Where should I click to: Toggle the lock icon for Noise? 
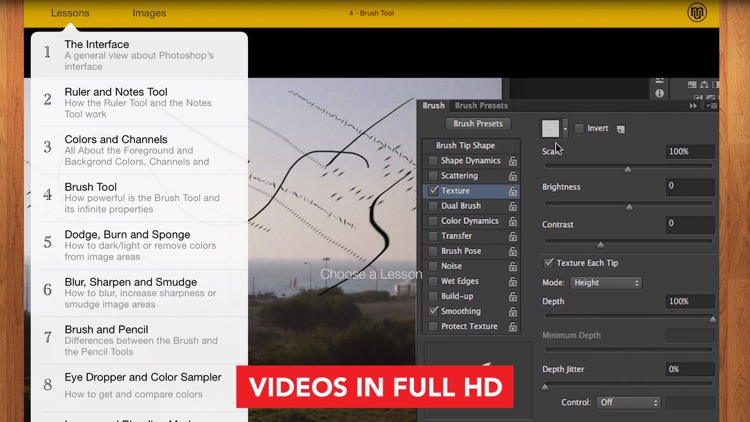[513, 267]
